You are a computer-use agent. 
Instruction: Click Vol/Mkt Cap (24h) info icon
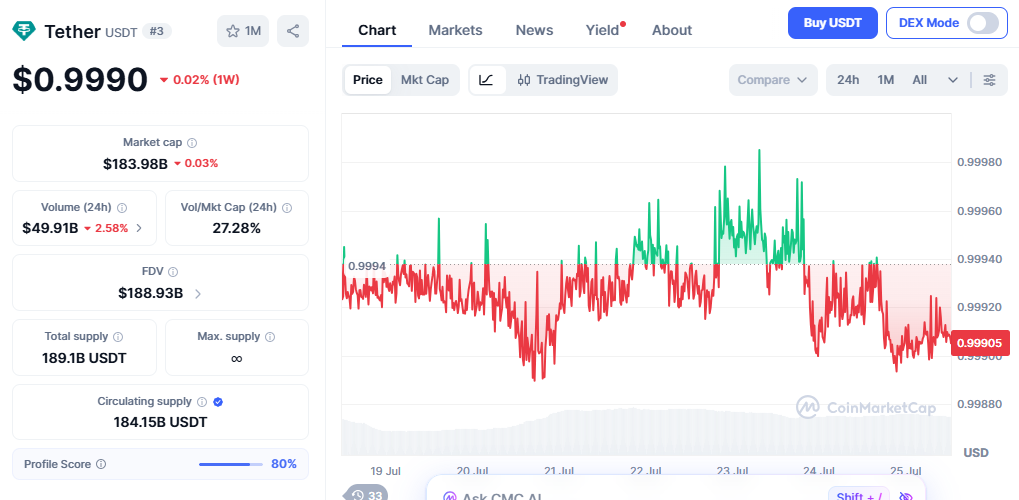coord(287,207)
